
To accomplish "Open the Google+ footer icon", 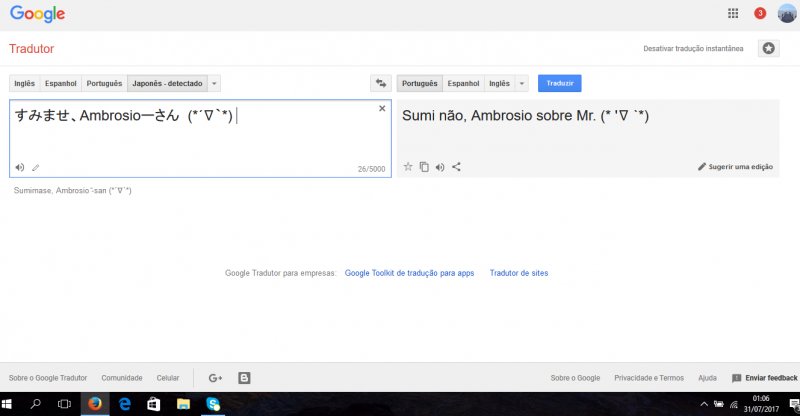I will pyautogui.click(x=215, y=378).
